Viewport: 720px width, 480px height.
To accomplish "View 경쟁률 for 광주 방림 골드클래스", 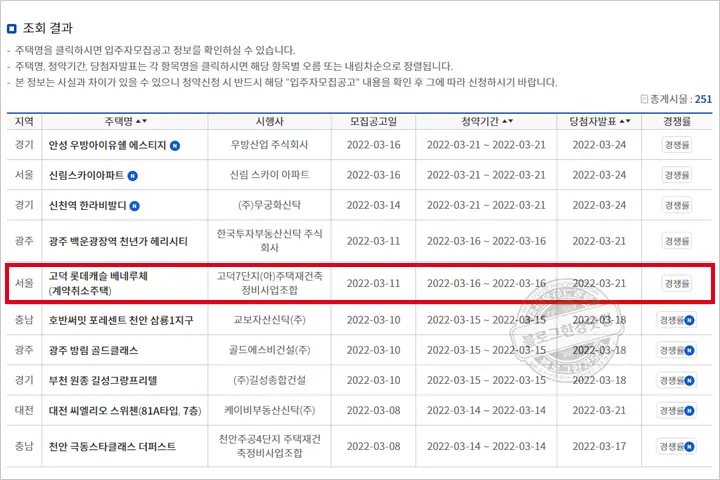I will [677, 350].
